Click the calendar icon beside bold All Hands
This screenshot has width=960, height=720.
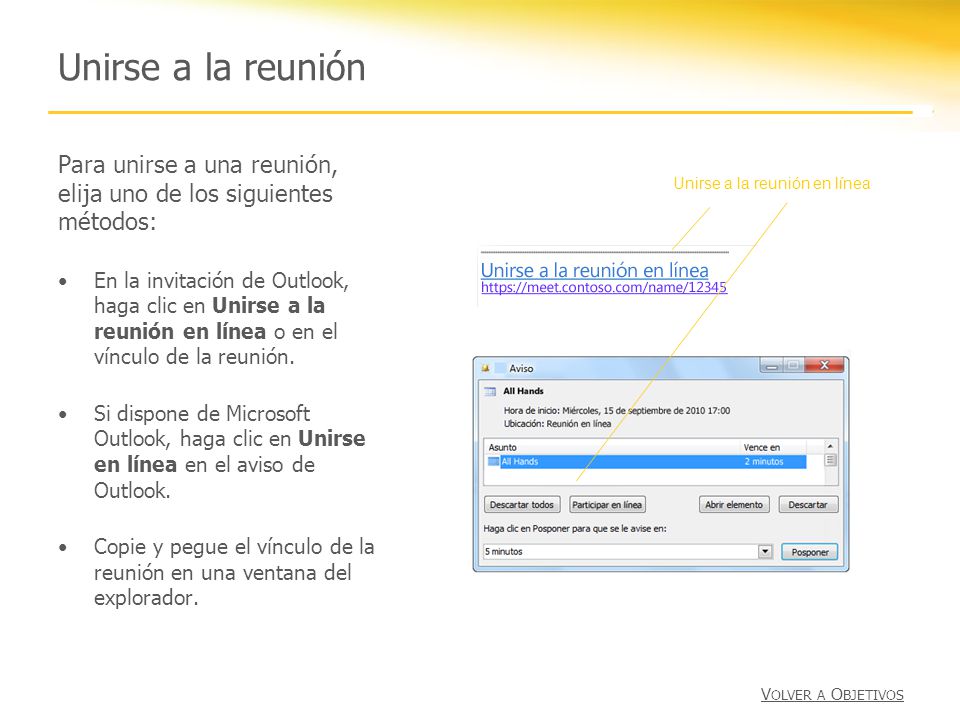(x=490, y=391)
